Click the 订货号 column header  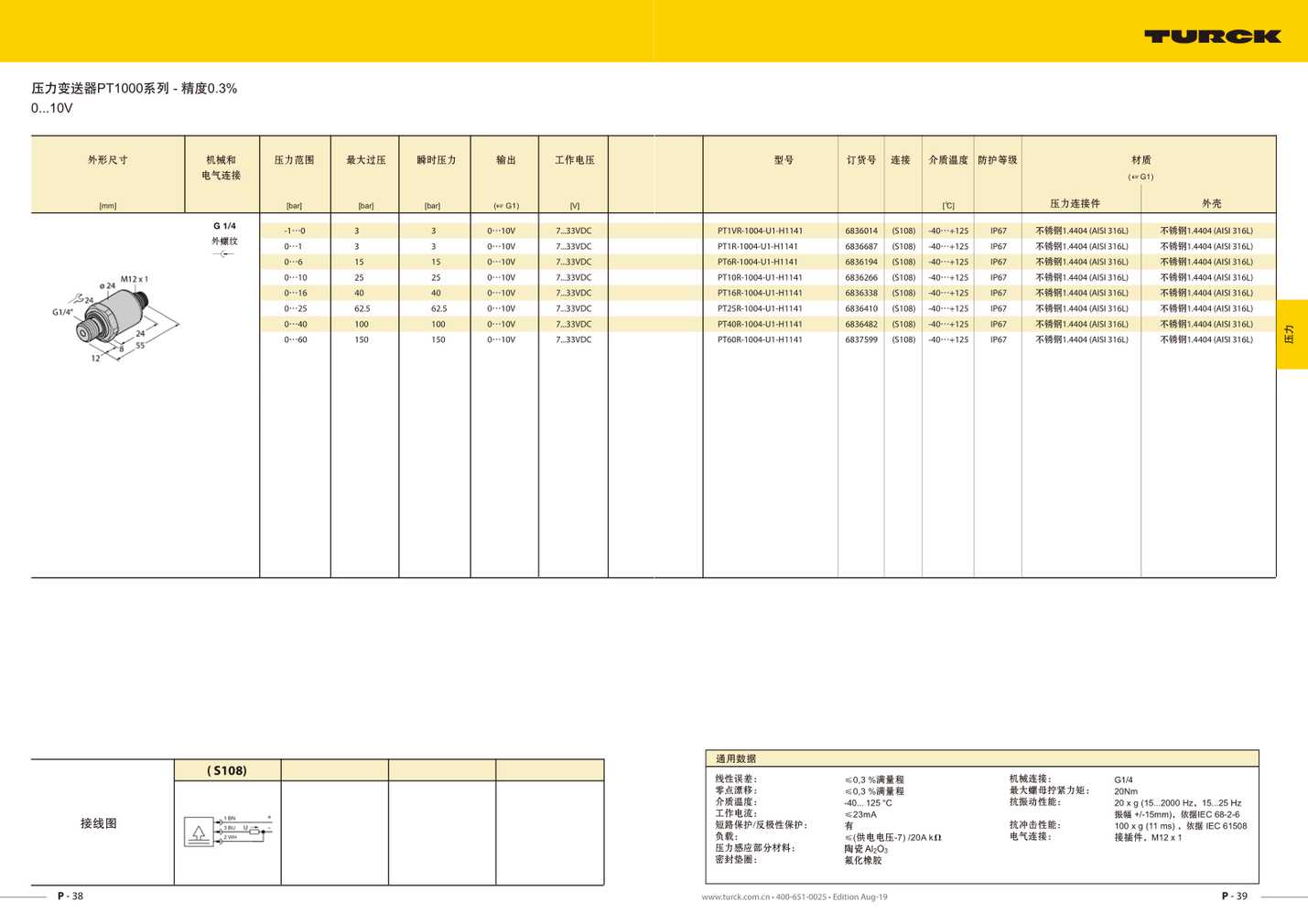pos(861,160)
